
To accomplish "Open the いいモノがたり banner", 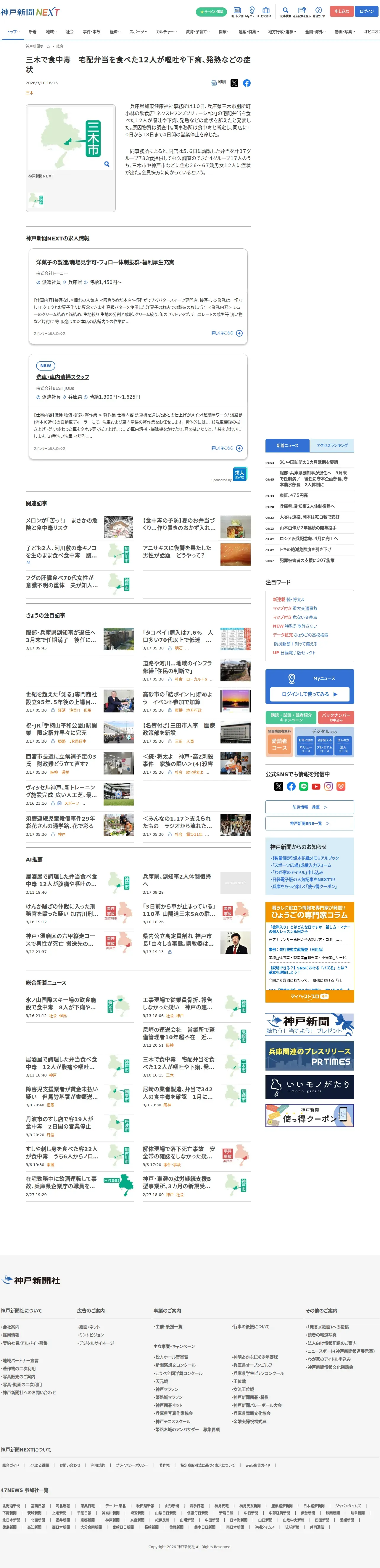I will coord(309,1087).
